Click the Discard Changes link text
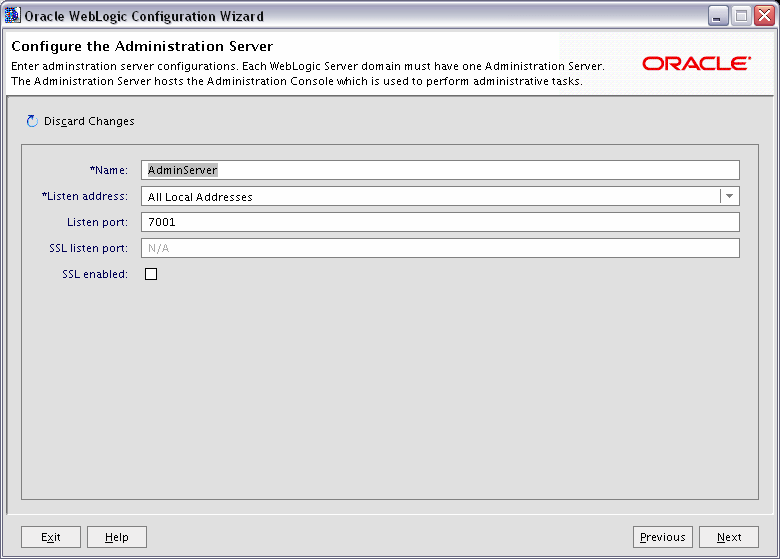 pos(89,121)
